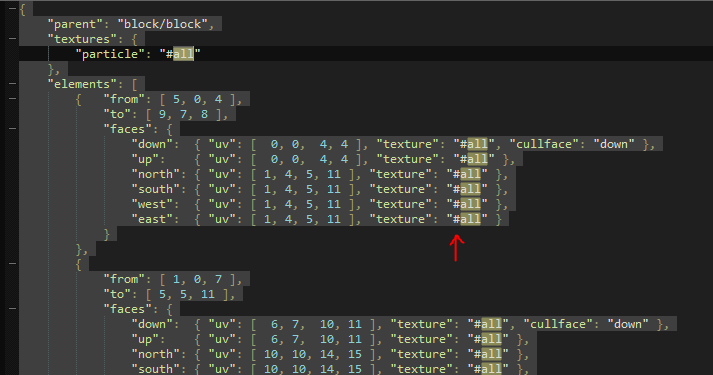Click "west" on the 1, 4, 5, 11 line
Screen dimensions: 713x375
tap(152, 204)
